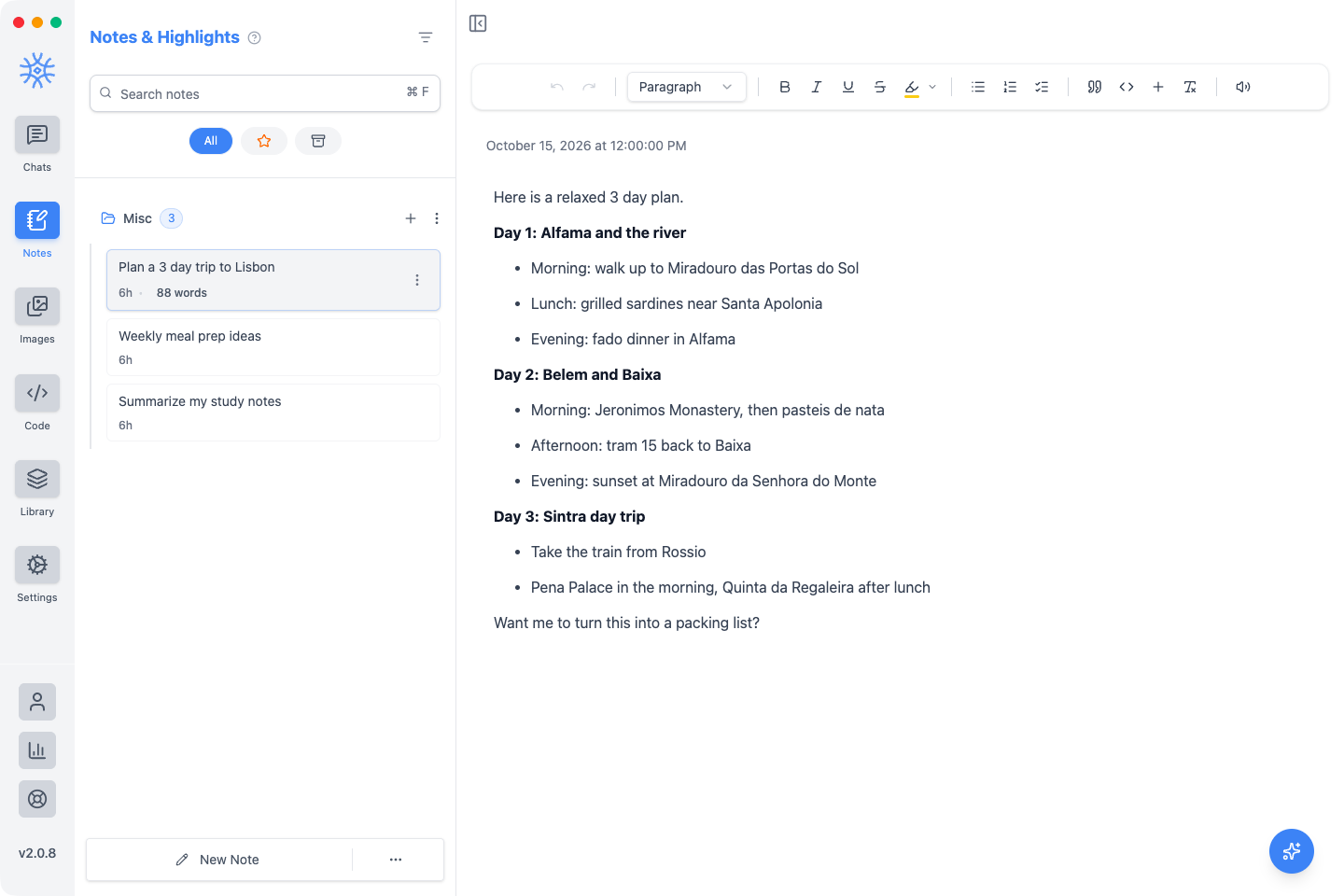Open the usage statistics chart icon
This screenshot has height=896, width=1344.
click(x=37, y=750)
